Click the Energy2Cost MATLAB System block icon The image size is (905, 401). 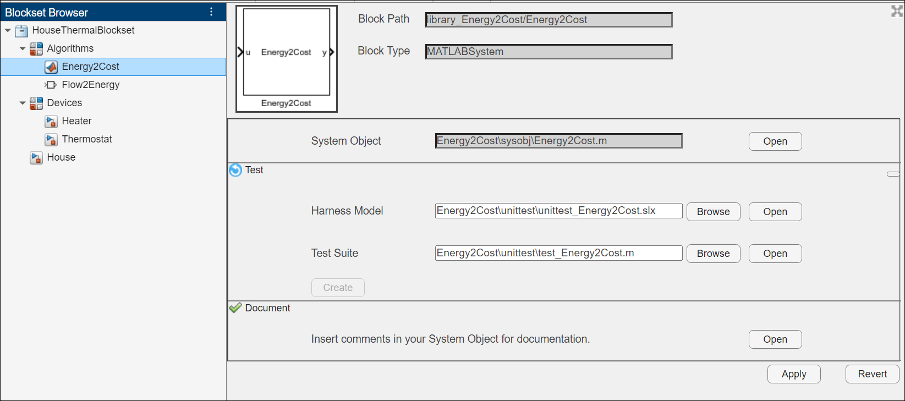(x=51, y=67)
